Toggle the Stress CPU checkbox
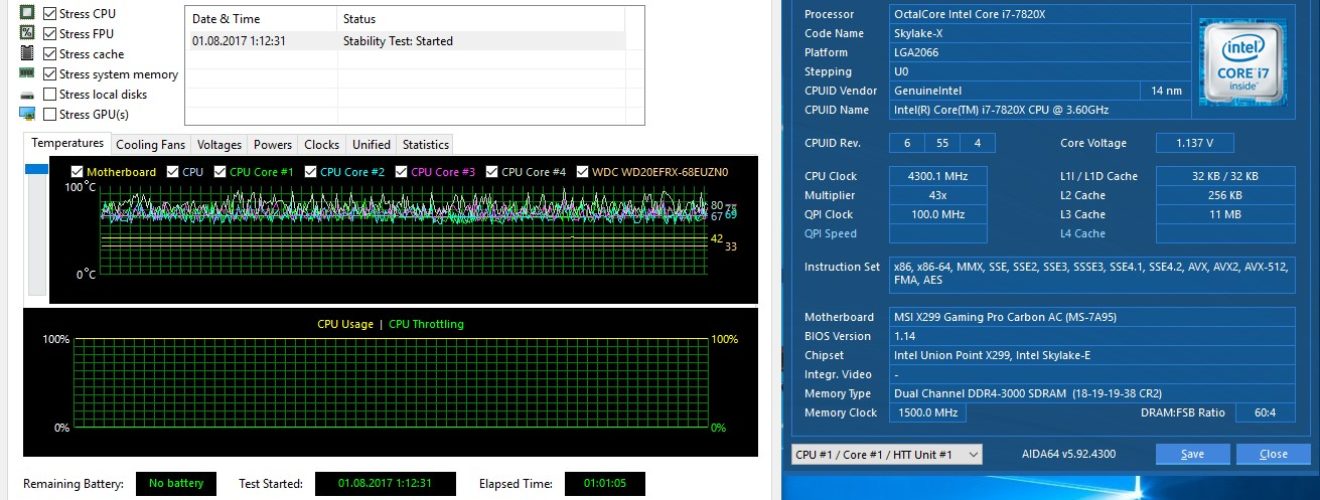The width and height of the screenshot is (1320, 500). (x=49, y=14)
